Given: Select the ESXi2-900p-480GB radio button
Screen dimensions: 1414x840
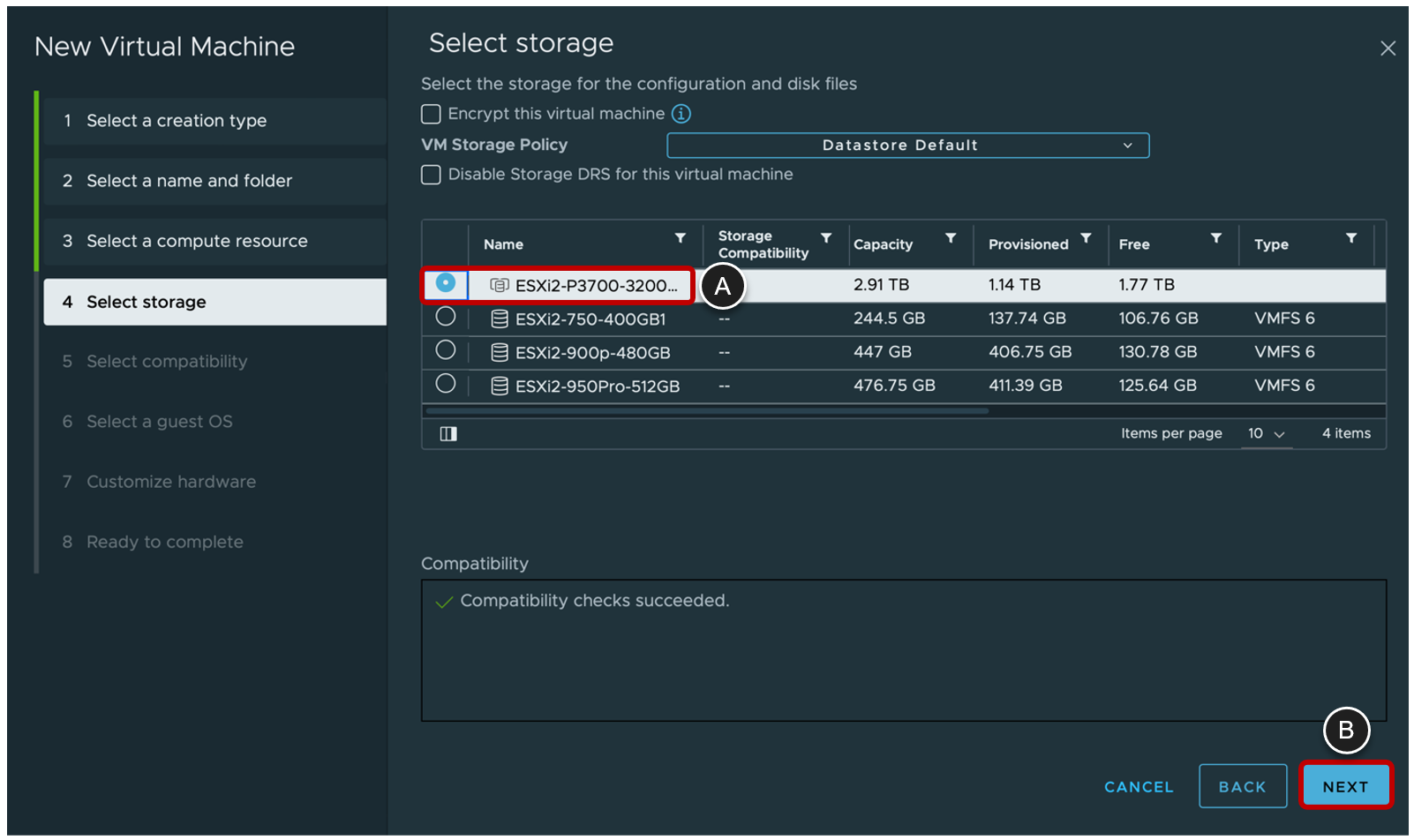Looking at the screenshot, I should [x=445, y=349].
